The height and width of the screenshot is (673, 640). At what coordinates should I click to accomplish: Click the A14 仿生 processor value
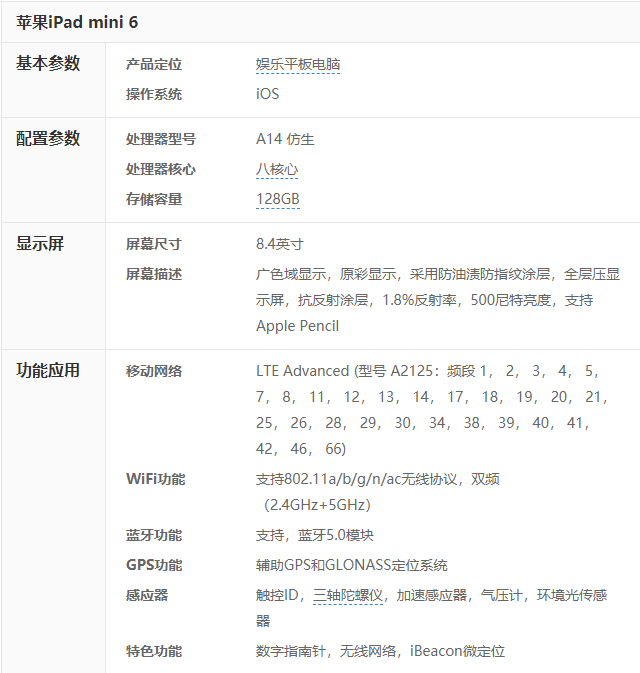point(285,139)
